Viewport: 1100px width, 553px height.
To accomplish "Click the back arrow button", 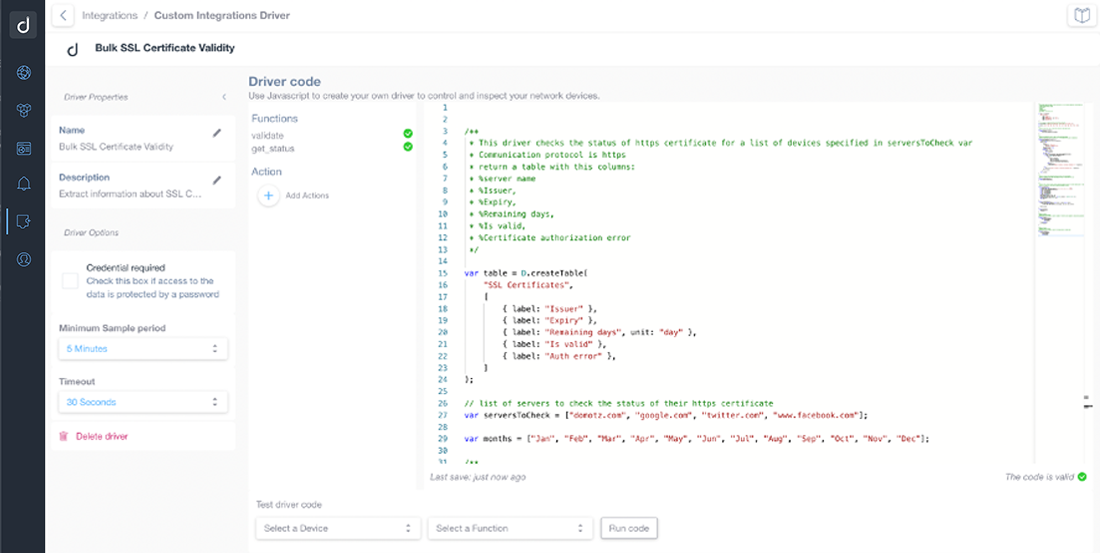I will click(x=63, y=15).
